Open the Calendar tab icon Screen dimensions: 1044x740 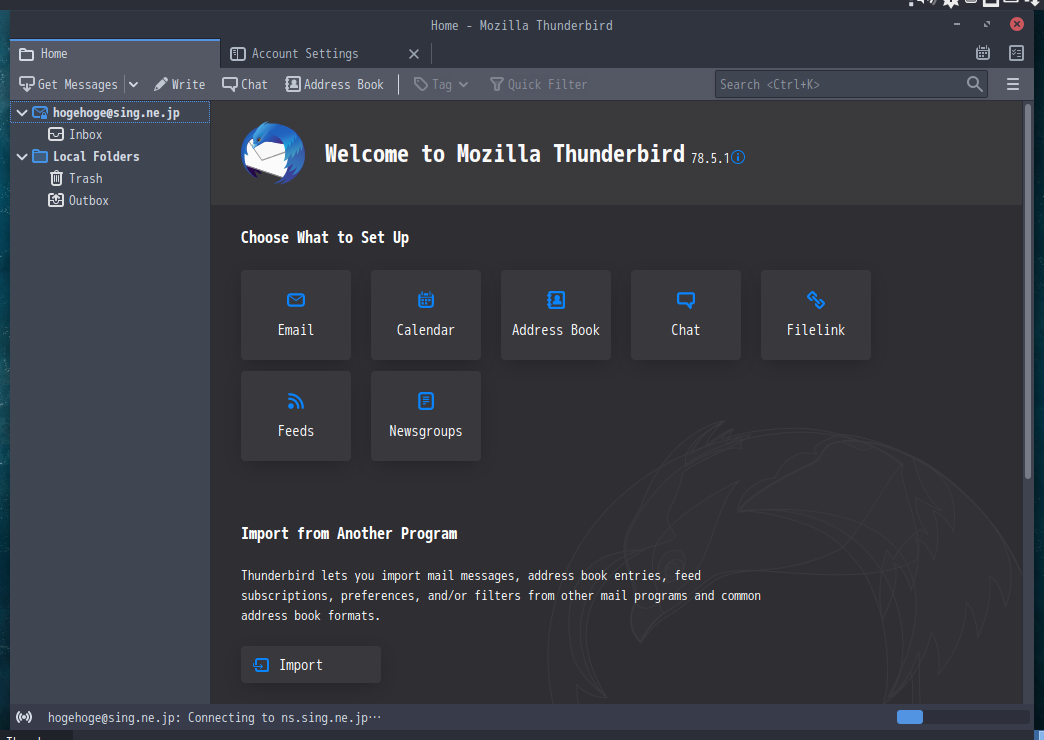click(983, 53)
